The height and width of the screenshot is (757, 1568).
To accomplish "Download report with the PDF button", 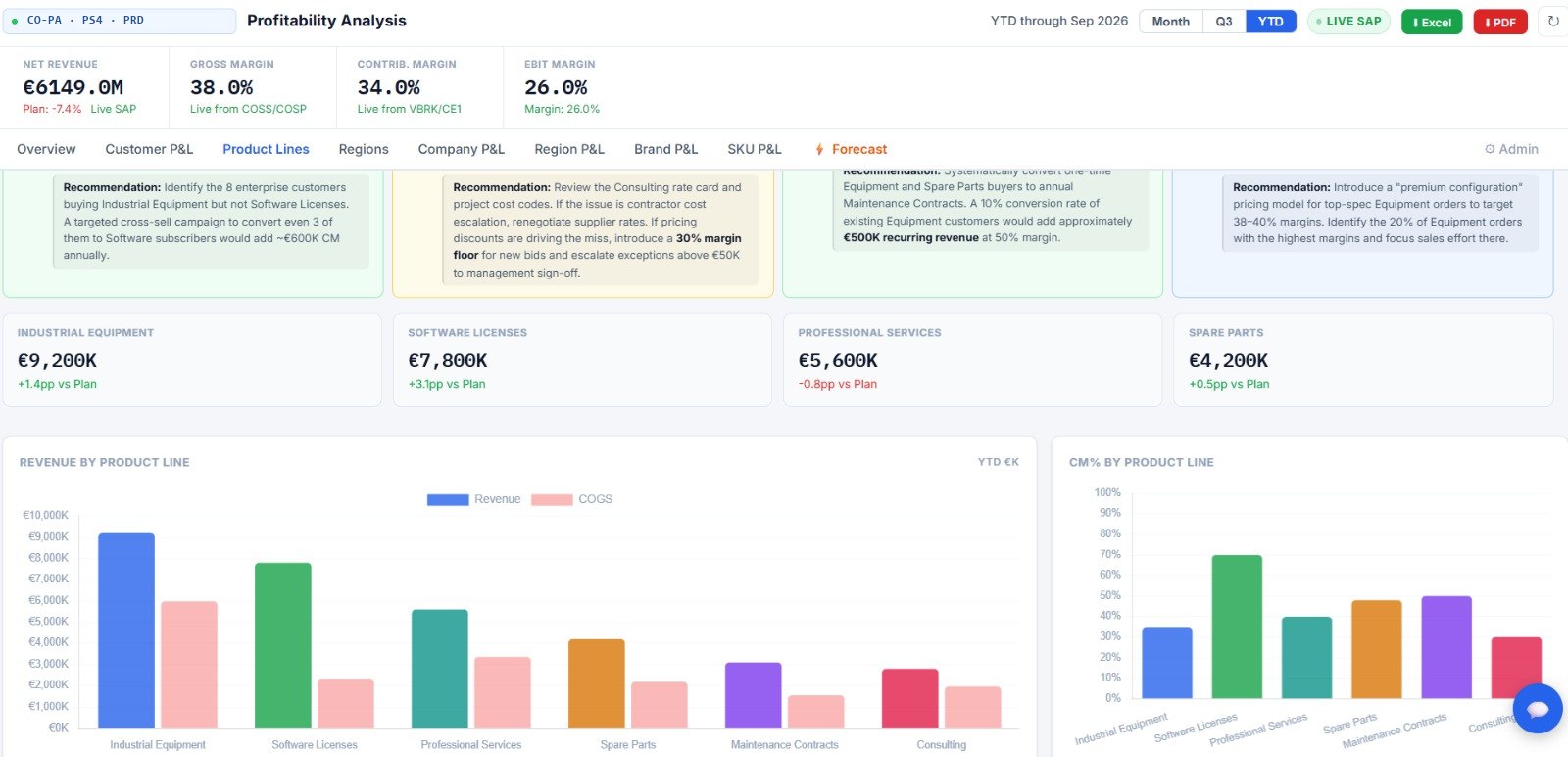I will click(1500, 22).
